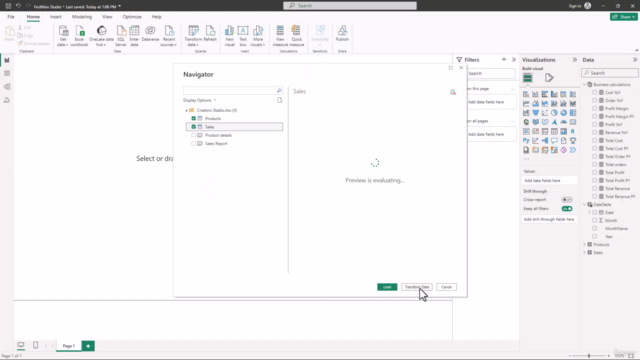Click the SQL Server ribbon icon

coord(121,36)
